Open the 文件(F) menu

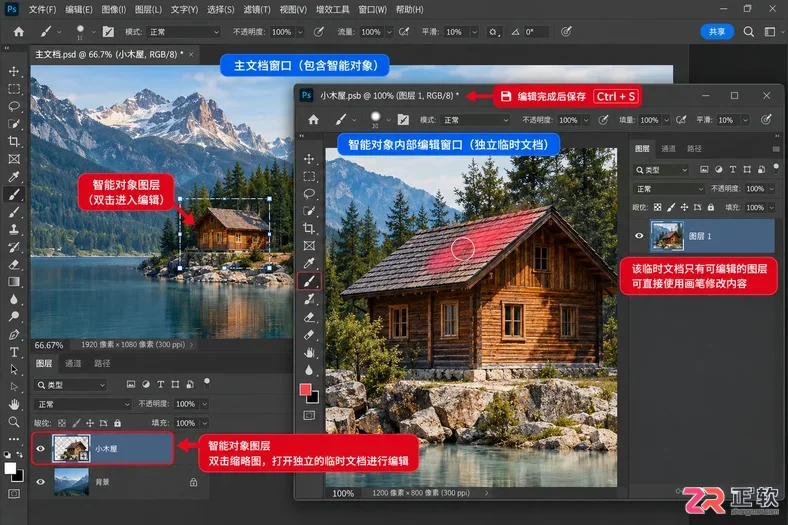[x=43, y=10]
